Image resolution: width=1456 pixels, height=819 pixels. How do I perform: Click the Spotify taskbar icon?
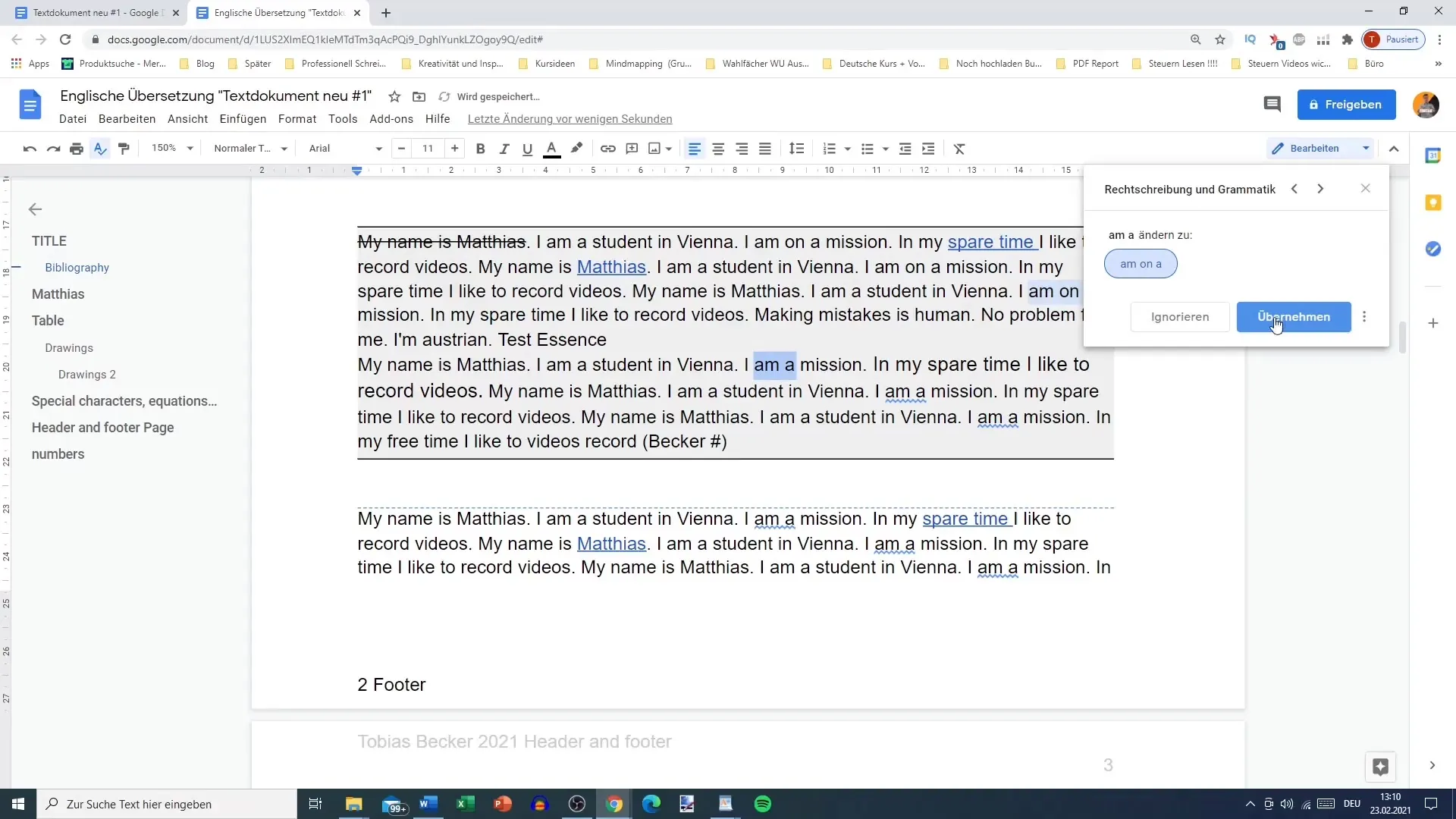click(x=764, y=804)
